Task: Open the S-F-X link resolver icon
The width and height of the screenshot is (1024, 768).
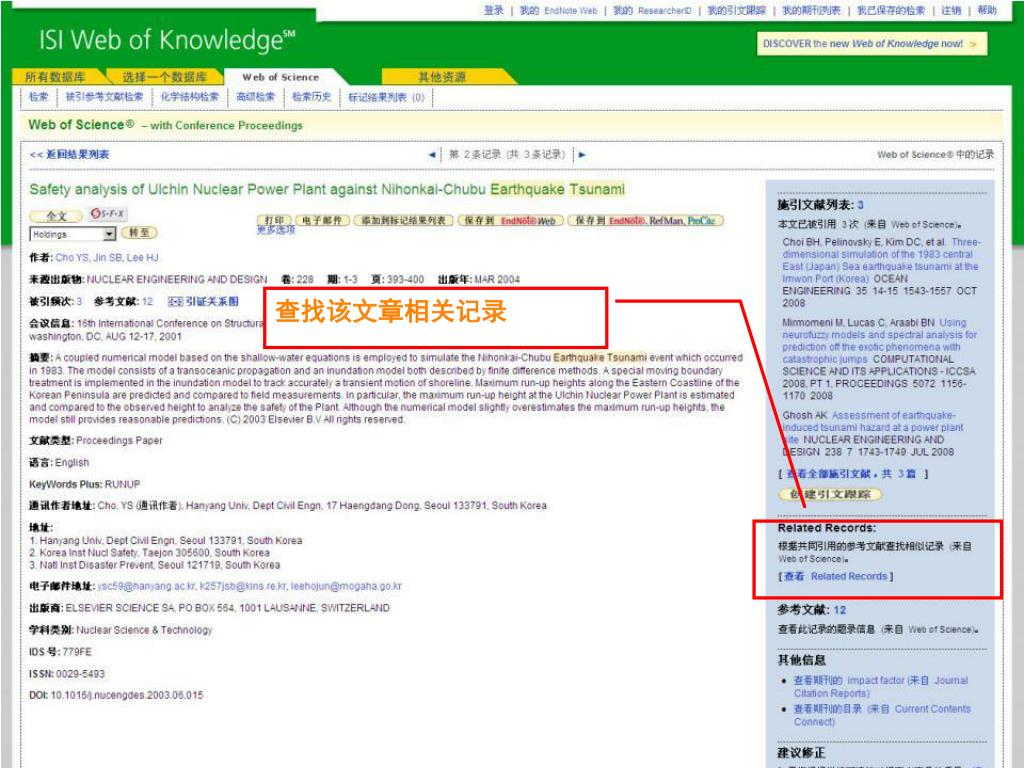Action: click(x=108, y=214)
